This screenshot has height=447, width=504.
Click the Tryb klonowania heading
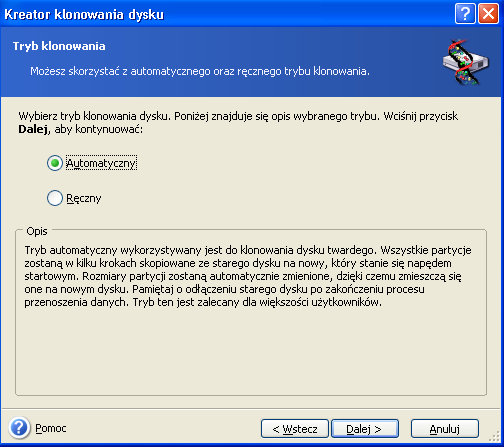tap(59, 46)
